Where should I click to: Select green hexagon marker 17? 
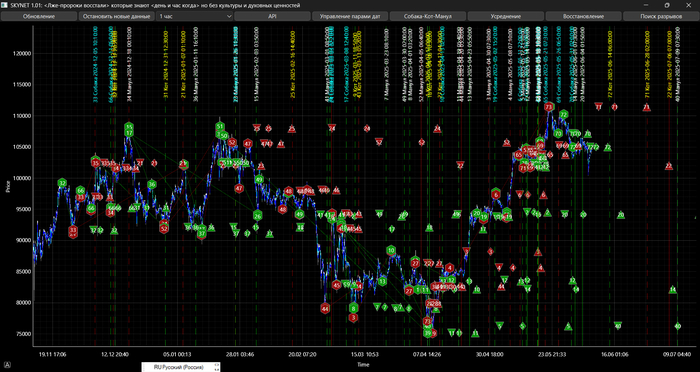click(129, 133)
